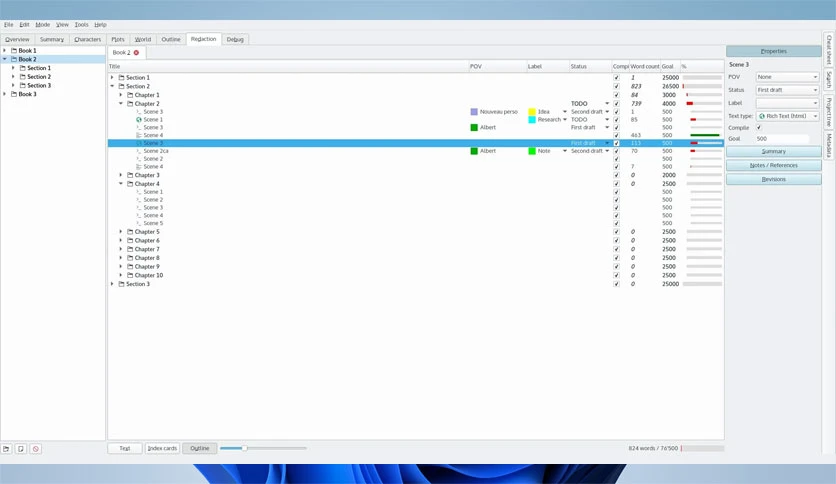Click the Word count column header
Screen dimensions: 836x484
(645, 67)
